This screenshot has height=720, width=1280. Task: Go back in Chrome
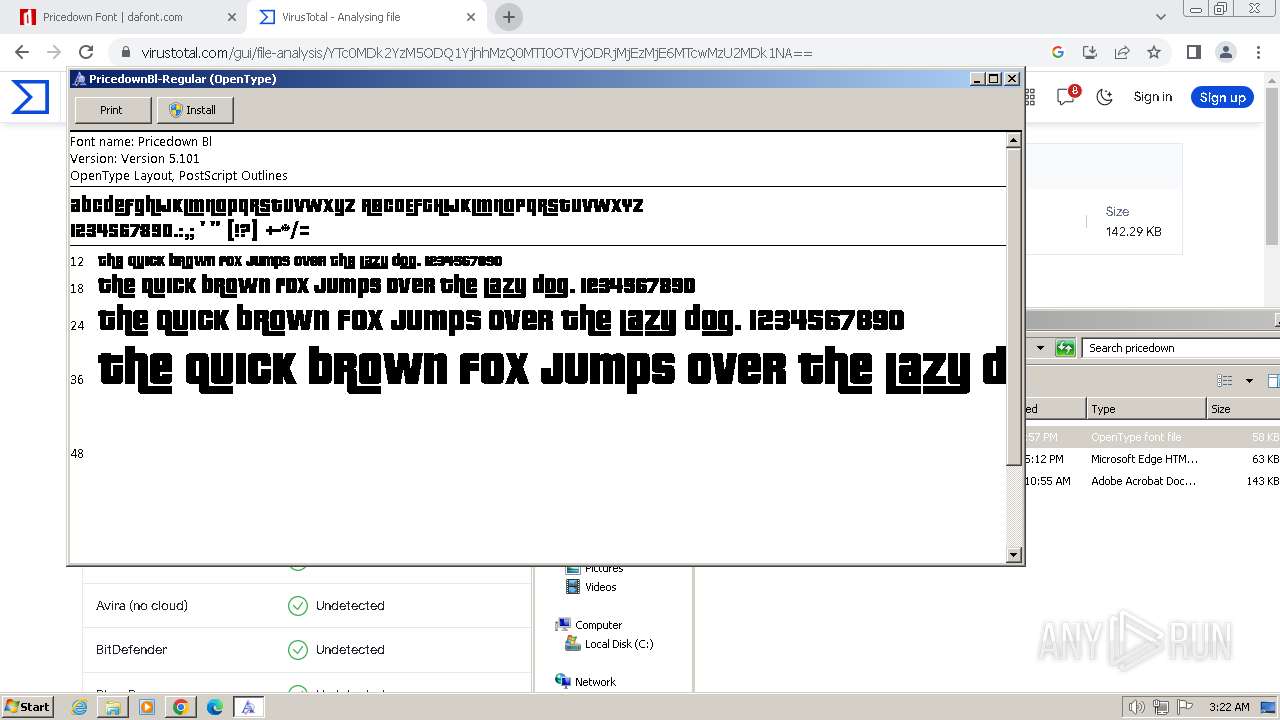click(22, 52)
